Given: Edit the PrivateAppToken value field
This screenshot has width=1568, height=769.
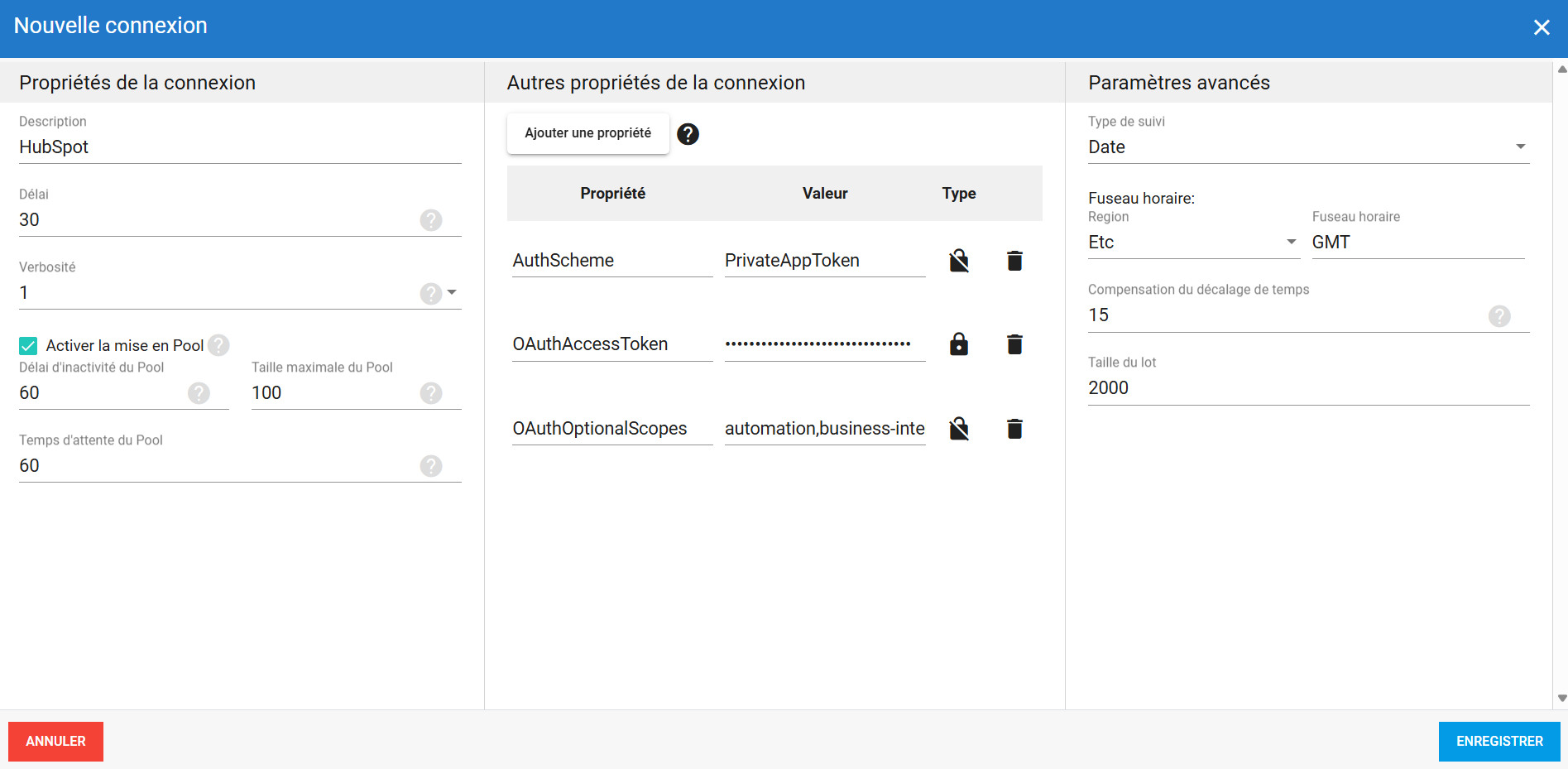Looking at the screenshot, I should coord(825,261).
